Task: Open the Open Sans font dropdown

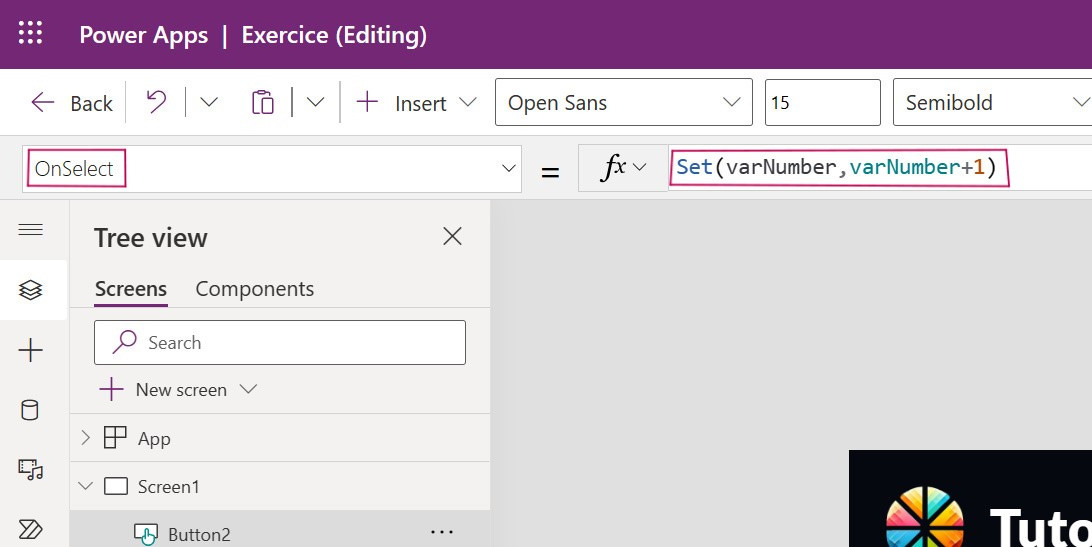Action: click(x=623, y=102)
